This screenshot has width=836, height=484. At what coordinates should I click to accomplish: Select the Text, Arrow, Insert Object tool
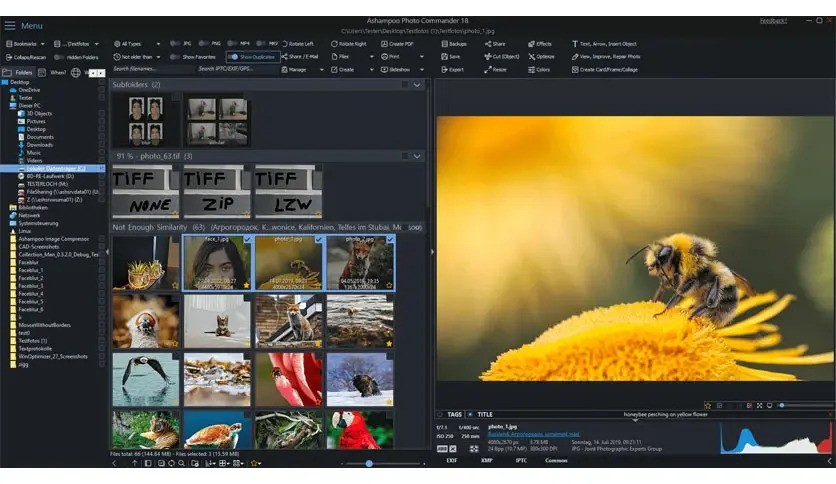[604, 44]
